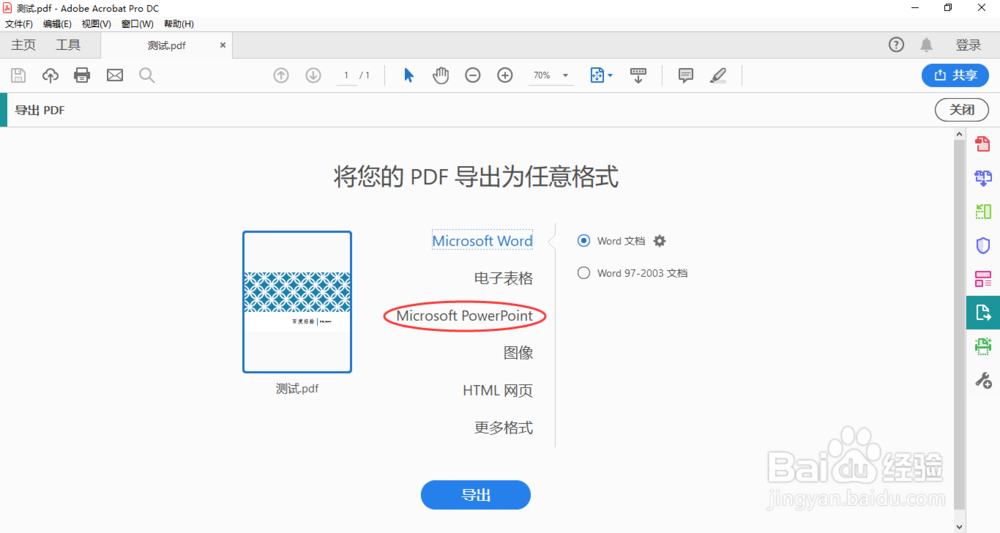Click the 测试.pdf page thumbnail

point(297,302)
